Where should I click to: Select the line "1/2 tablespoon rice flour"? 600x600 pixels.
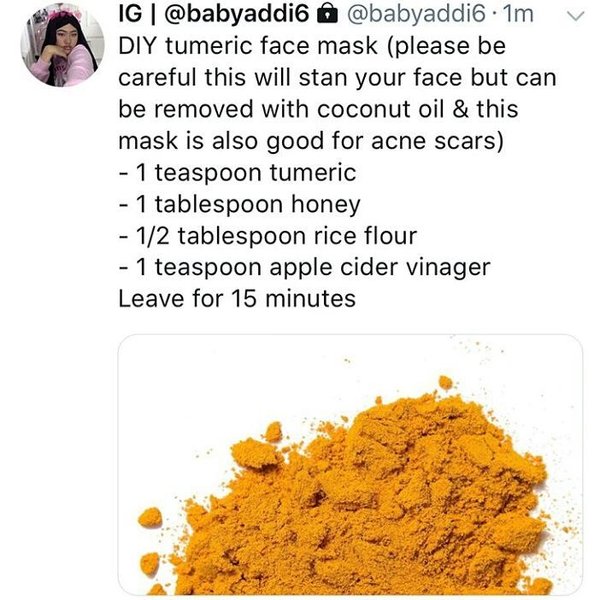[x=268, y=236]
